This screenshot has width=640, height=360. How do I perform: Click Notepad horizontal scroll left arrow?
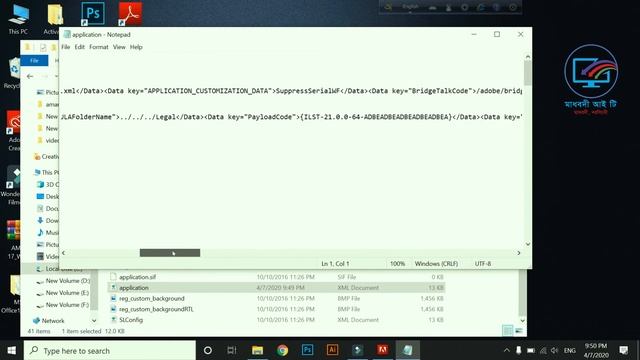click(x=64, y=253)
